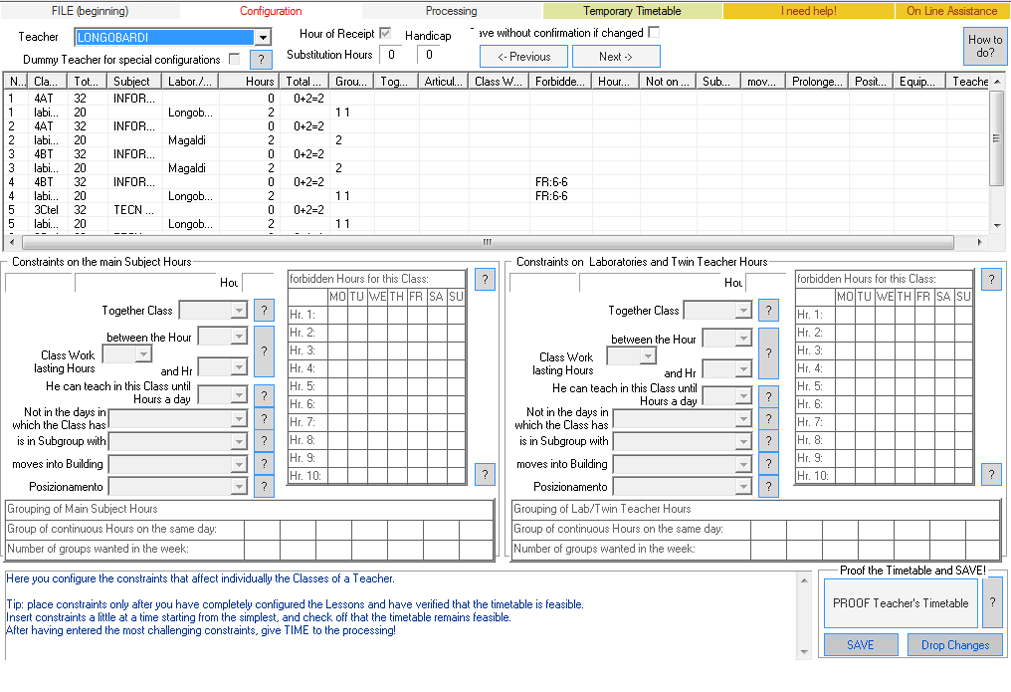The width and height of the screenshot is (1011, 692).
Task: Open help for Laboratories Posizionamento
Action: pyautogui.click(x=768, y=487)
